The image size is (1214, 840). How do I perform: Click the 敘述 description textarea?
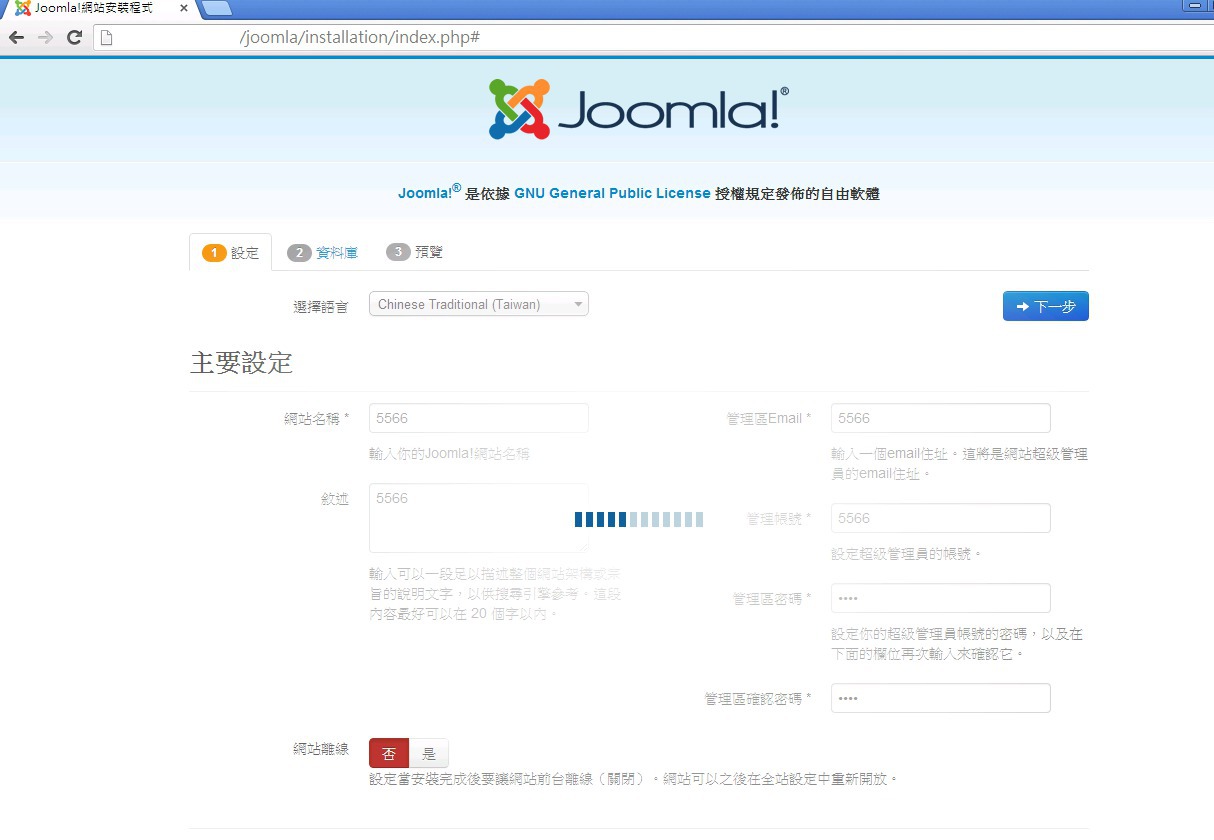(x=479, y=518)
